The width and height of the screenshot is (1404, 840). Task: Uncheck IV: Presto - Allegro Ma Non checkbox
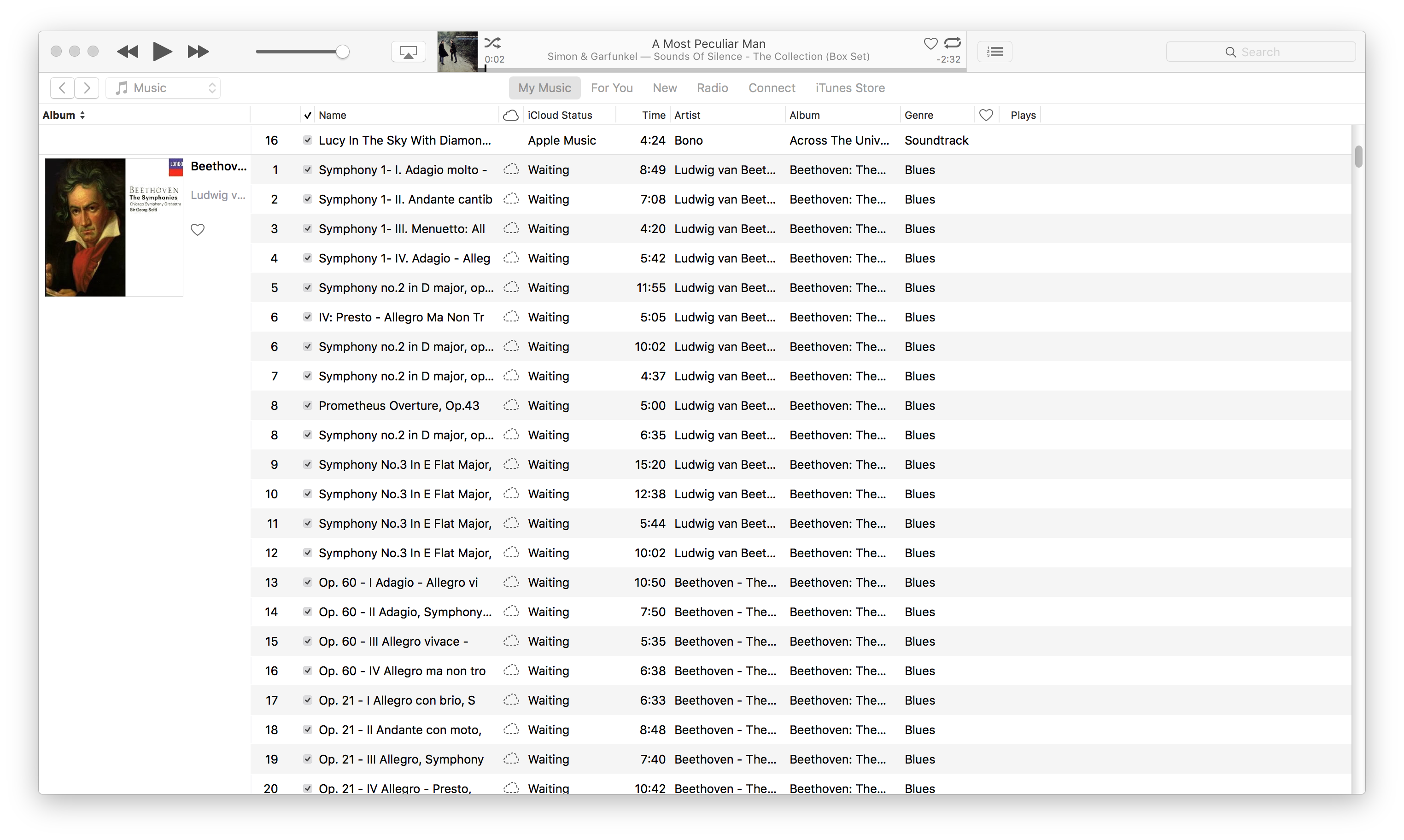307,316
